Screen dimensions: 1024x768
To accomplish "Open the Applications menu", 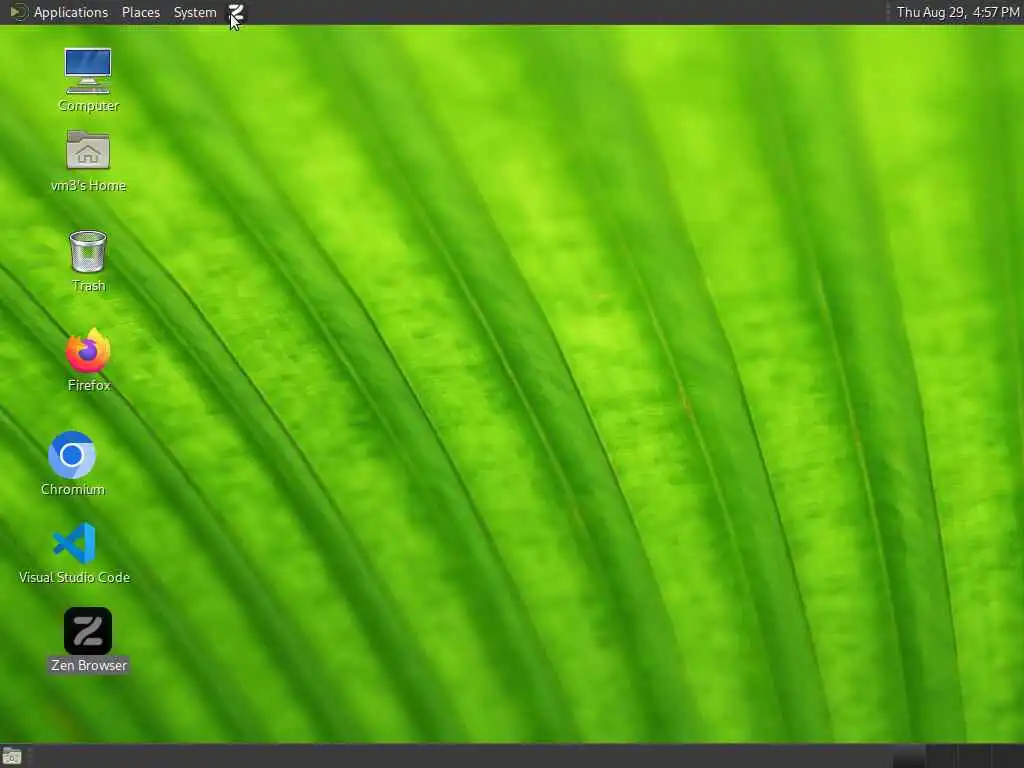I will (71, 12).
